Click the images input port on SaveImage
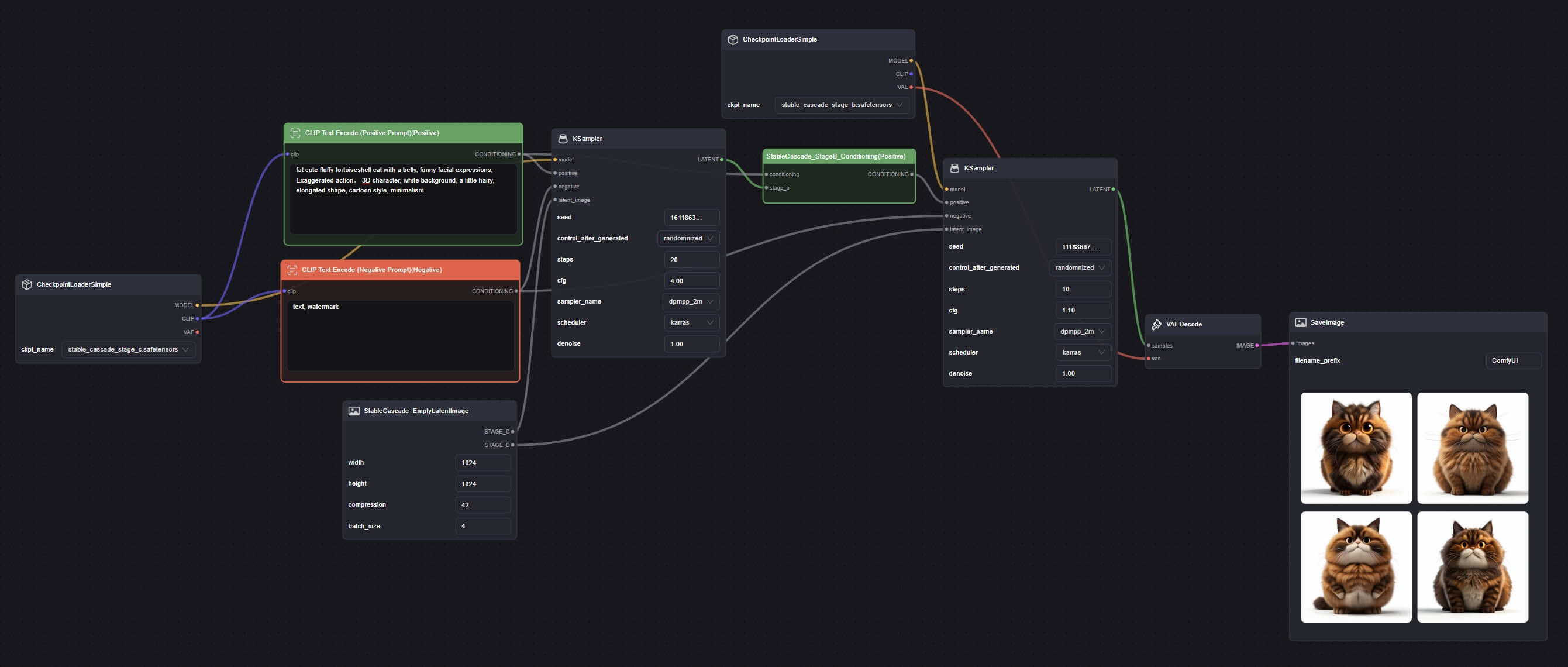1568x667 pixels. click(x=1293, y=343)
